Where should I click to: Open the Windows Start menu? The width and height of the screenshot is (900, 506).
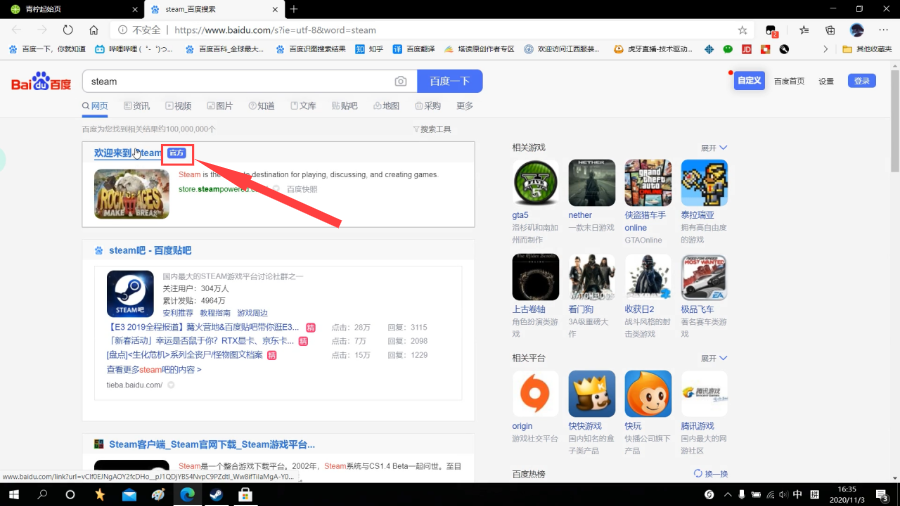coord(14,495)
